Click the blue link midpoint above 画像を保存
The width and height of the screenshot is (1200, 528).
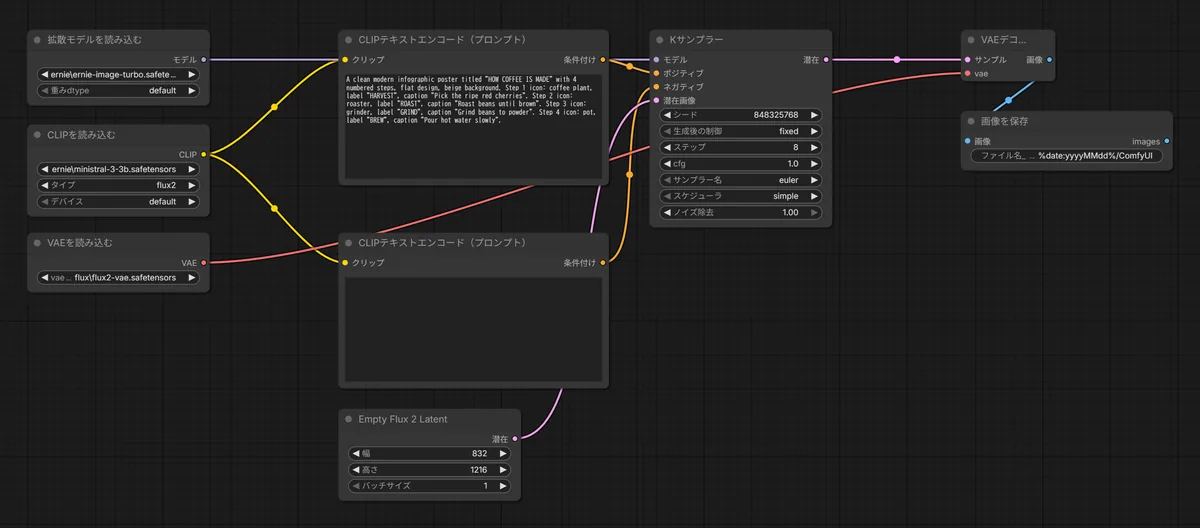coord(1008,100)
